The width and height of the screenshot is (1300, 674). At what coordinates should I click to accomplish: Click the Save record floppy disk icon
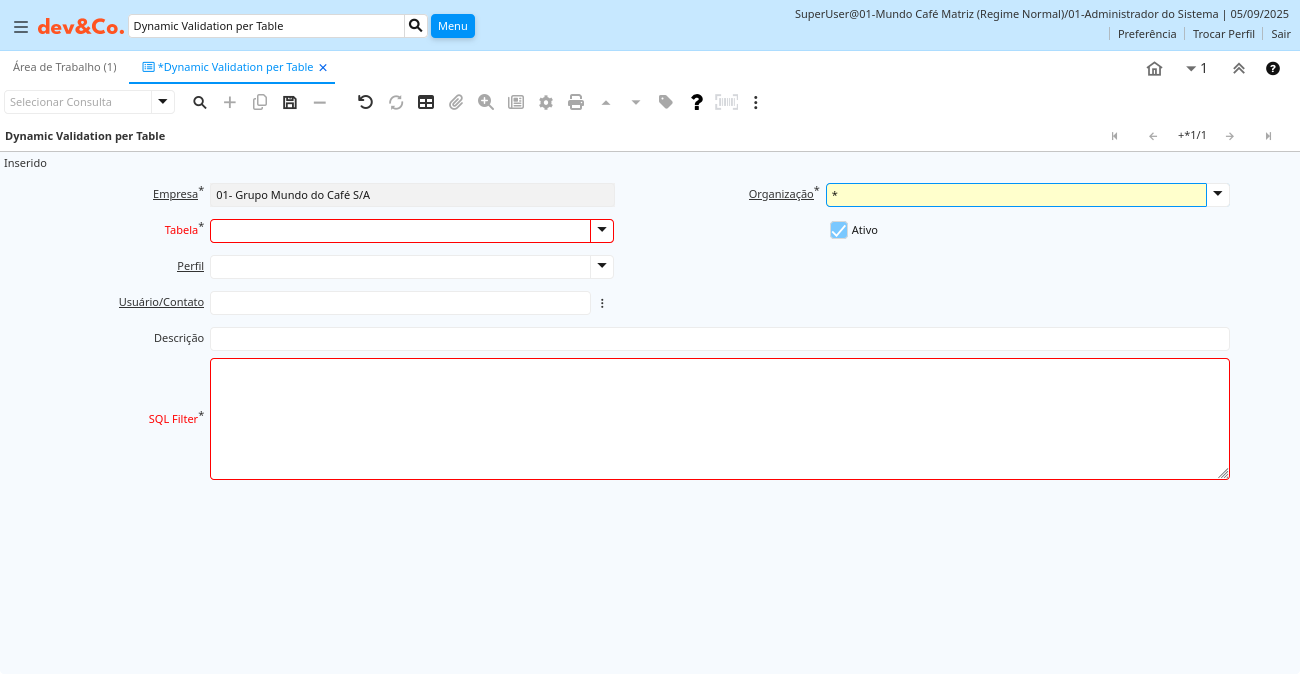290,102
